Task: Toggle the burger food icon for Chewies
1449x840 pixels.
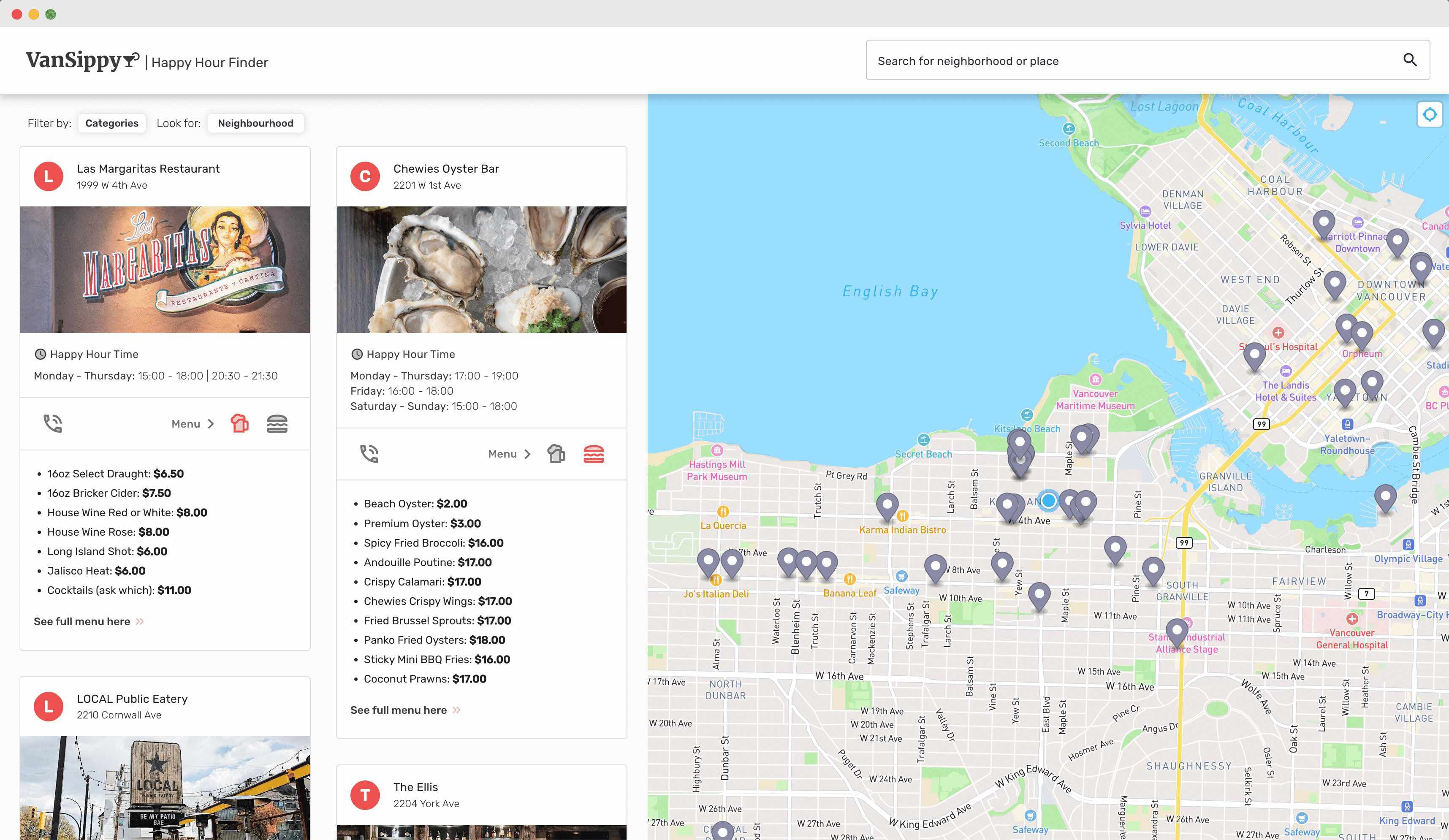Action: [593, 454]
